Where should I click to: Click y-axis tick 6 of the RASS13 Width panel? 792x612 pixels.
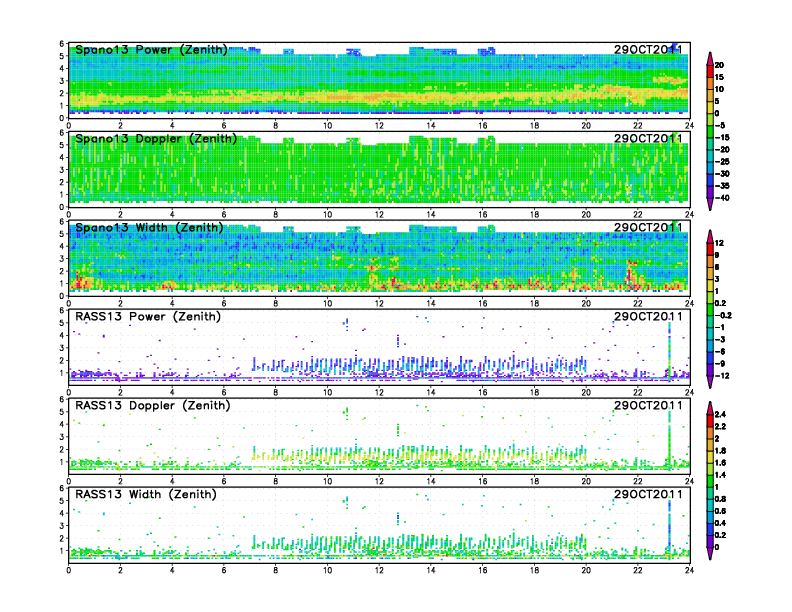(x=62, y=488)
